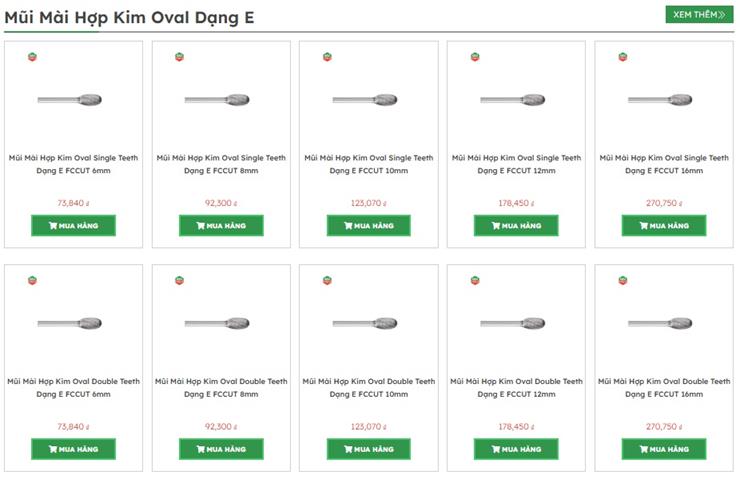Click brand badge on Single Teeth 6mm card

pos(32,57)
